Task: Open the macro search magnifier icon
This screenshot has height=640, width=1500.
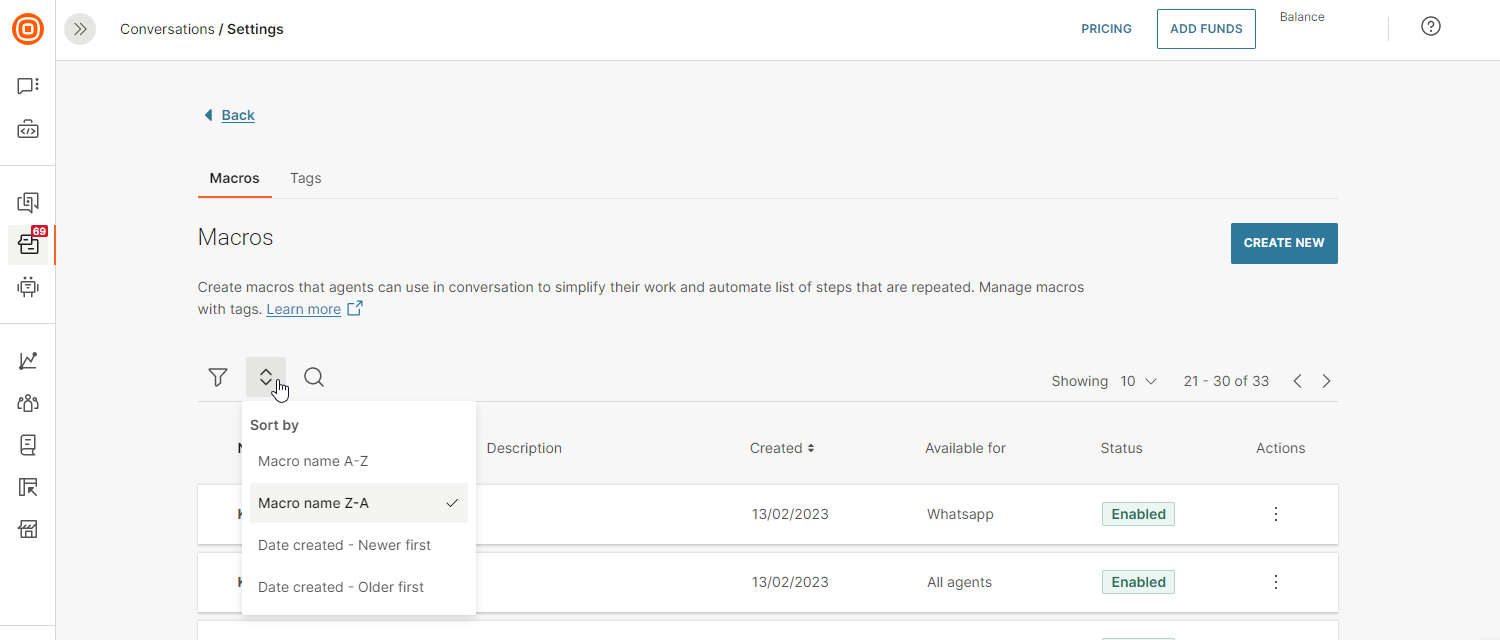Action: pyautogui.click(x=314, y=377)
